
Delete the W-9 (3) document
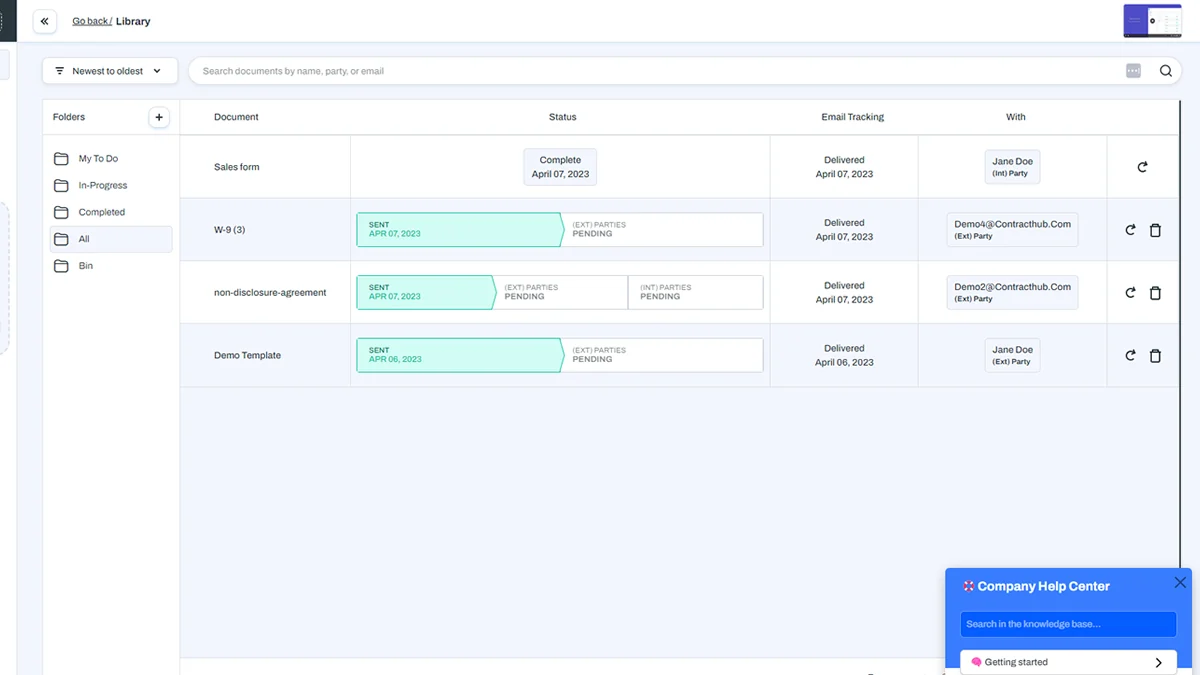tap(1155, 230)
